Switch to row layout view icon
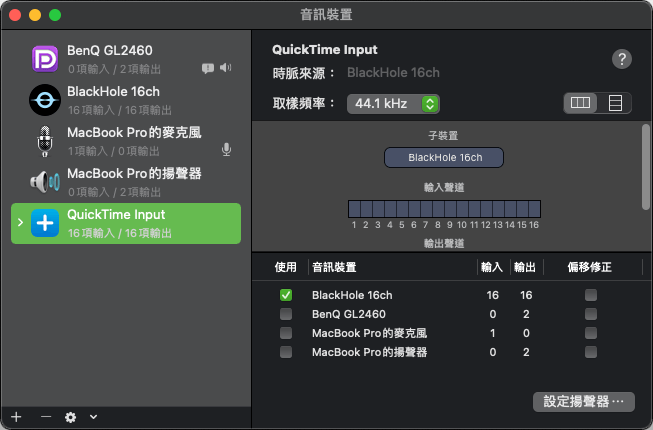This screenshot has height=430, width=653. (615, 103)
